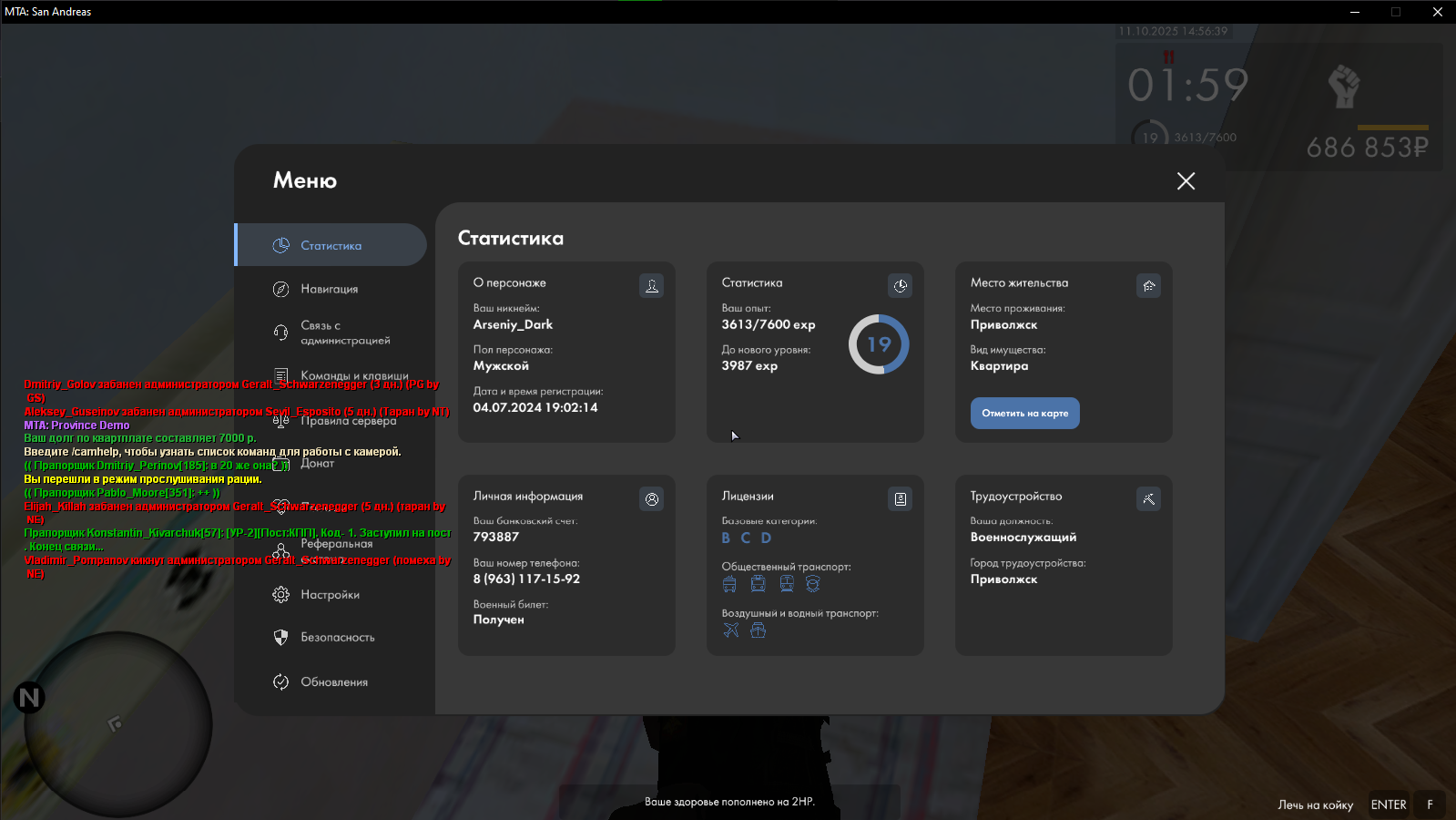
Task: Click the scales icon for Правила сервера
Action: click(281, 420)
